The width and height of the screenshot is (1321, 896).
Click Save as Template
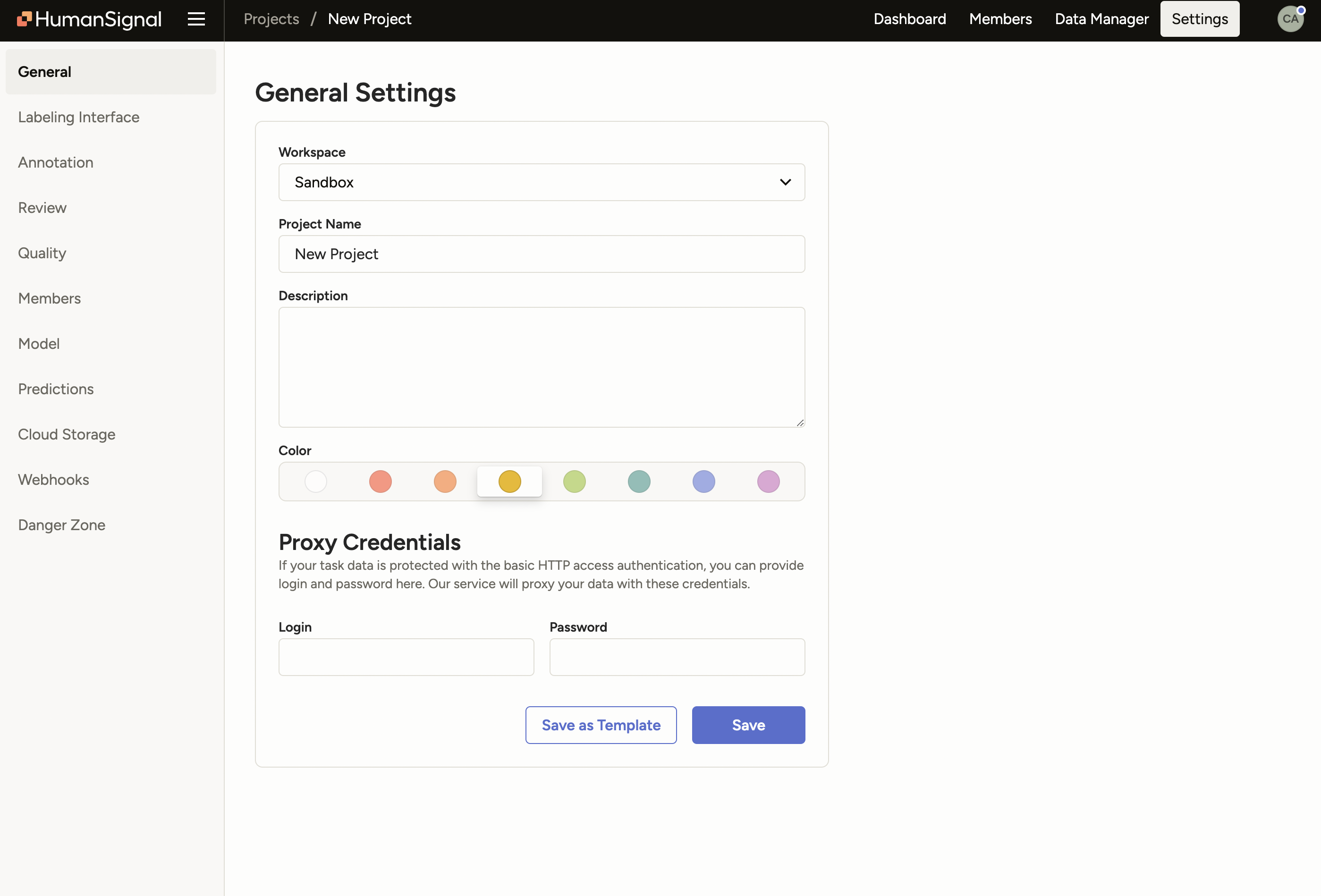tap(601, 725)
